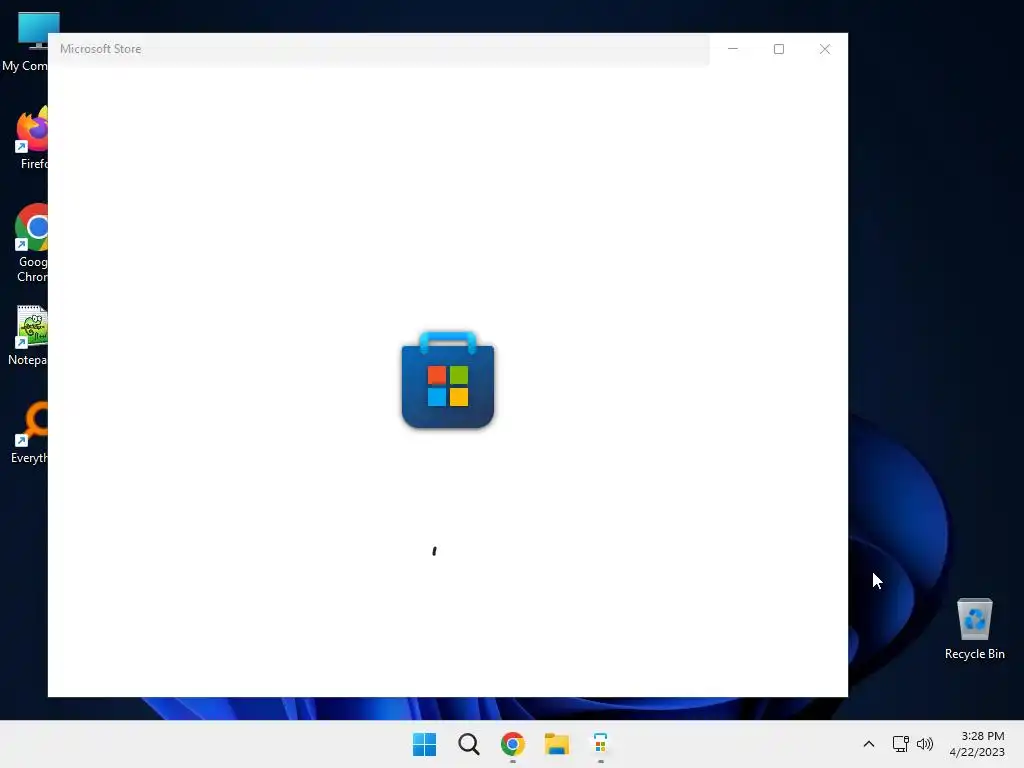Click the Recycle Bin label text

(974, 654)
